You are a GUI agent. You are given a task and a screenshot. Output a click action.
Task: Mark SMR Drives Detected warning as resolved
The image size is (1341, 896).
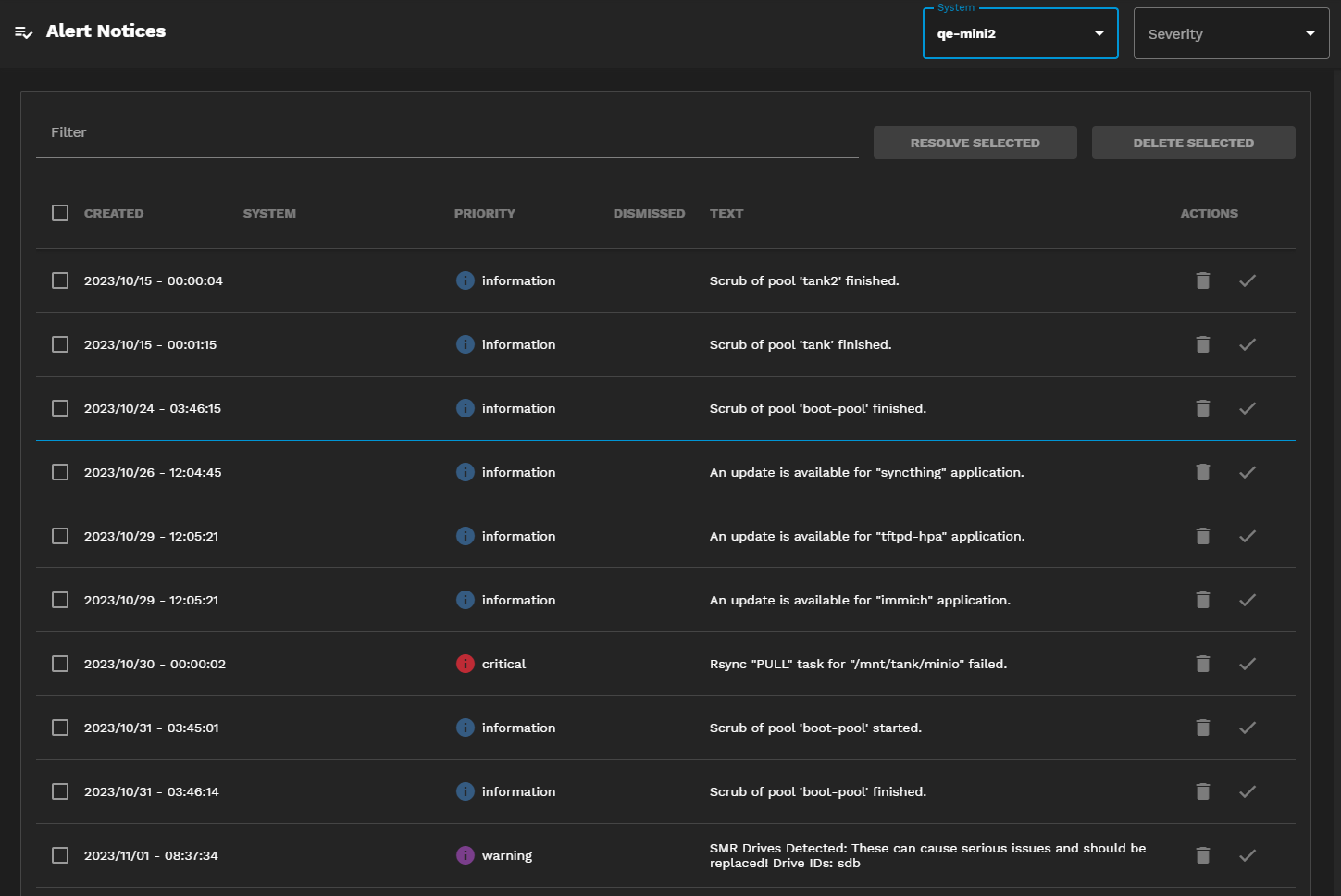(1247, 855)
